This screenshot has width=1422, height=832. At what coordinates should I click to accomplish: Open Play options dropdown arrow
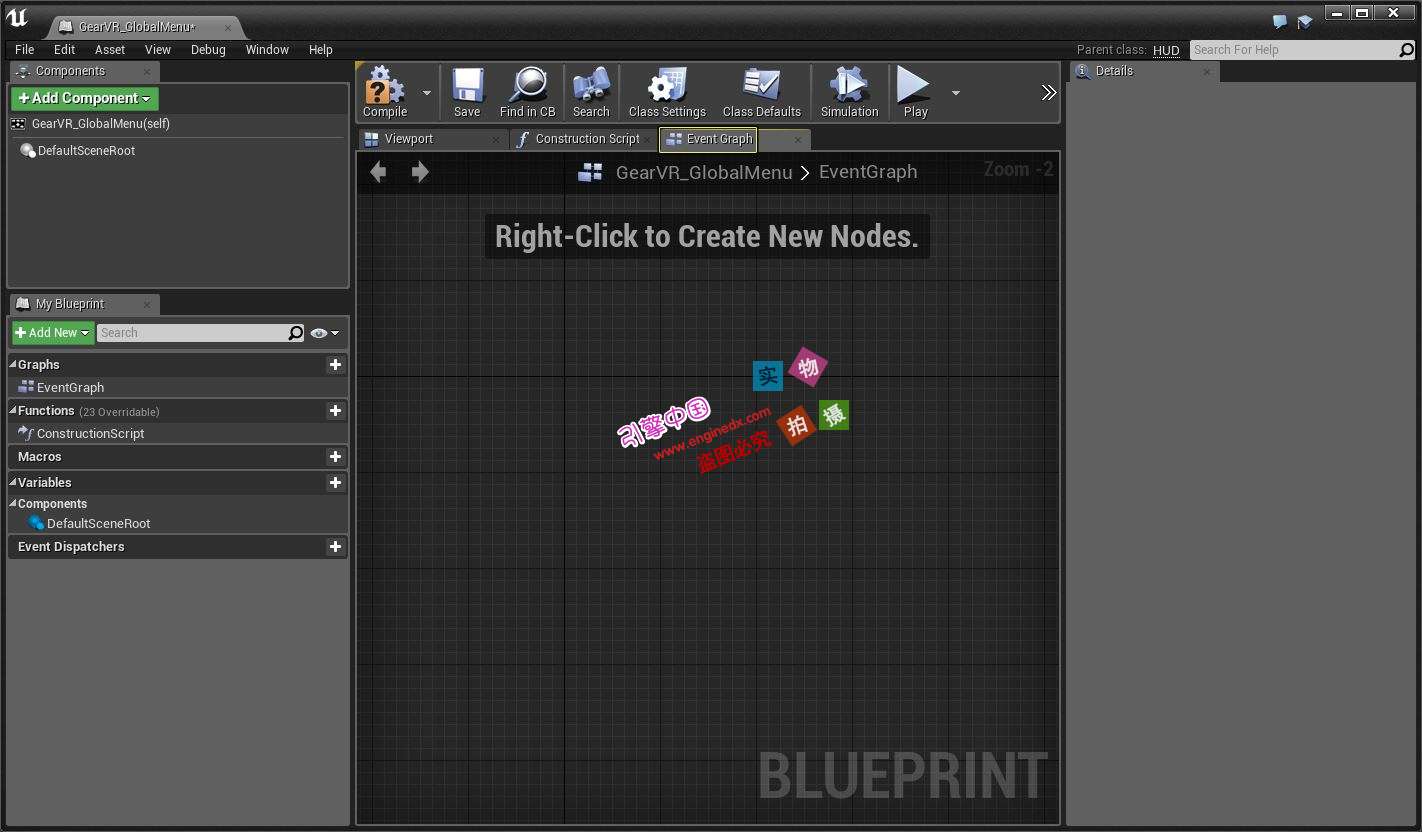point(956,93)
